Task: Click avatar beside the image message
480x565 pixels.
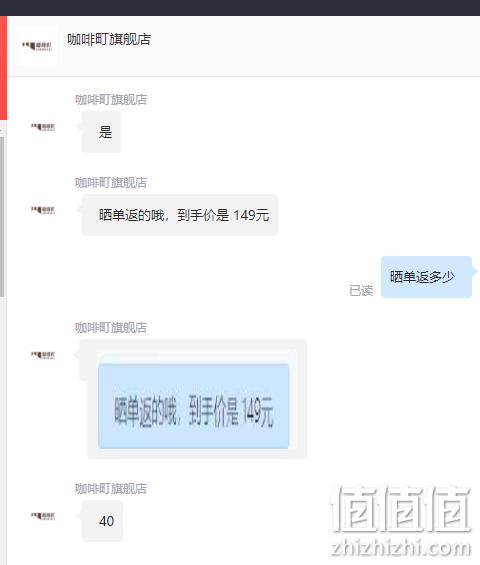Action: 43,355
